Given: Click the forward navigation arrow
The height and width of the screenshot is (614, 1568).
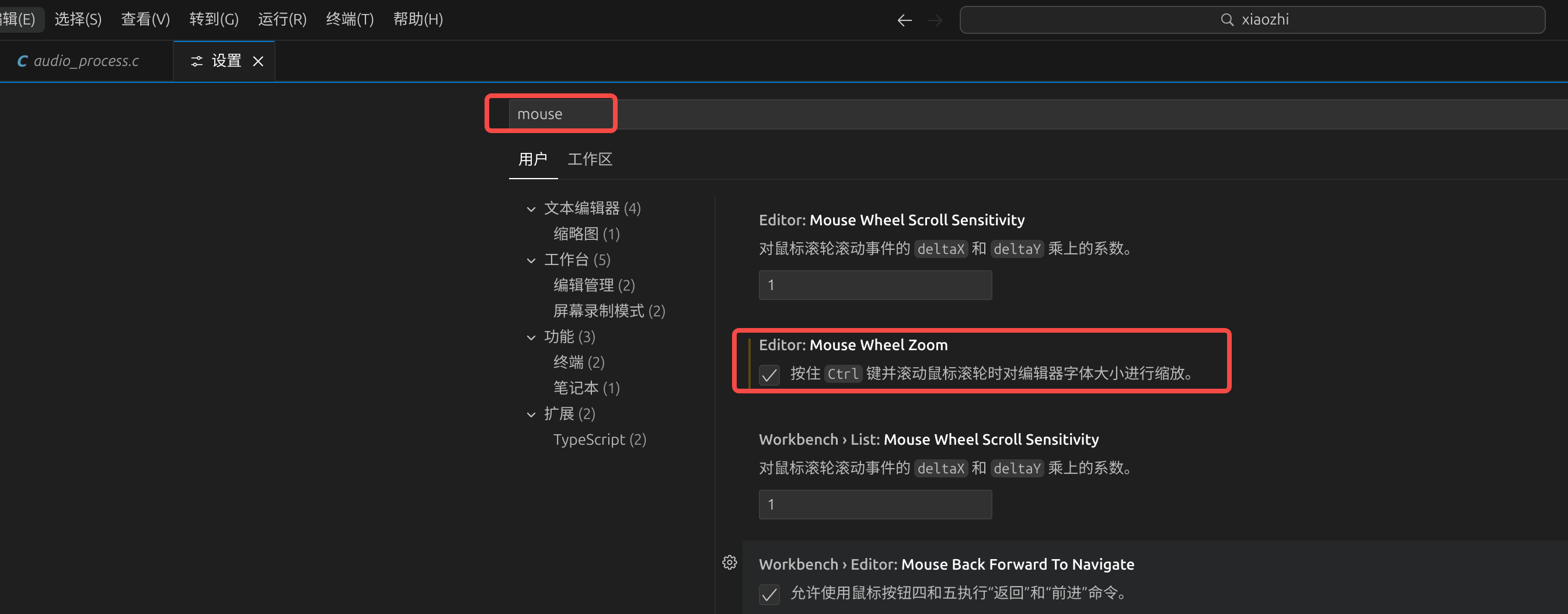Looking at the screenshot, I should [x=936, y=20].
